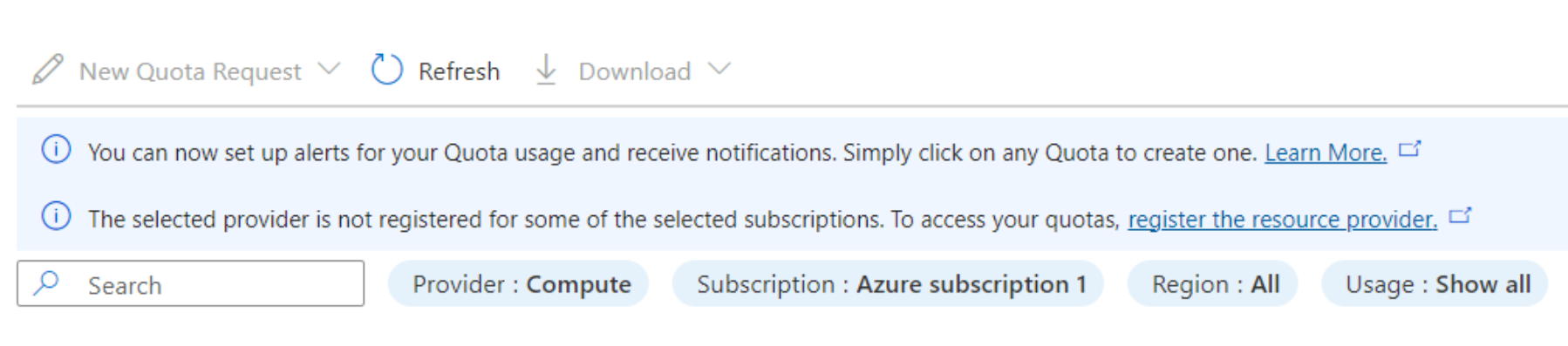Choose Download in the command bar
Screen dimensions: 1568x346
coord(635,71)
